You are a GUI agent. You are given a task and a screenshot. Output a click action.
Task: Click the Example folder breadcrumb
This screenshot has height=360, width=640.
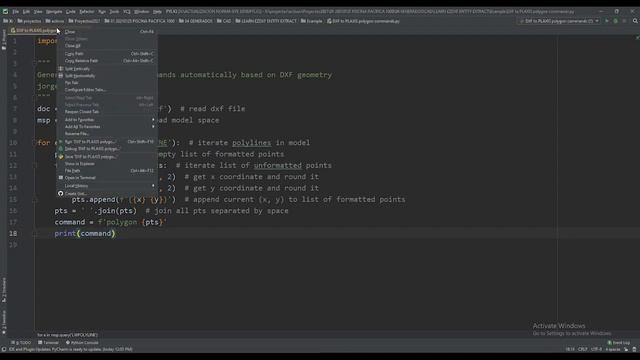click(x=311, y=21)
